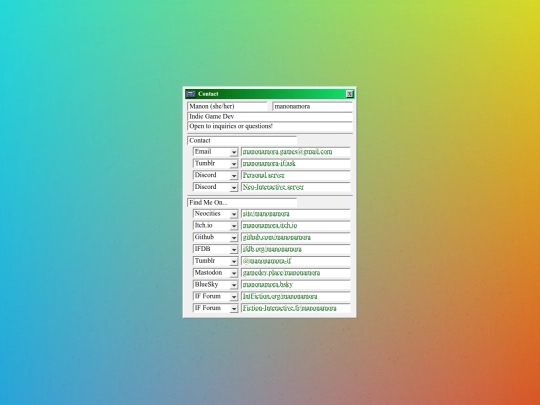Visit github.com/manonamora link

pyautogui.click(x=277, y=237)
